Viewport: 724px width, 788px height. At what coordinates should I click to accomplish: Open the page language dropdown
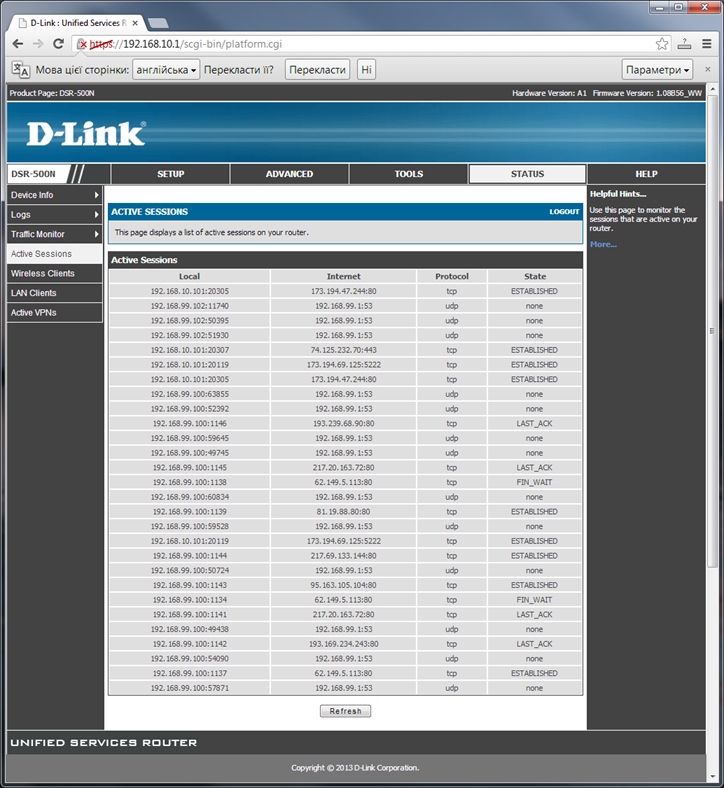166,70
